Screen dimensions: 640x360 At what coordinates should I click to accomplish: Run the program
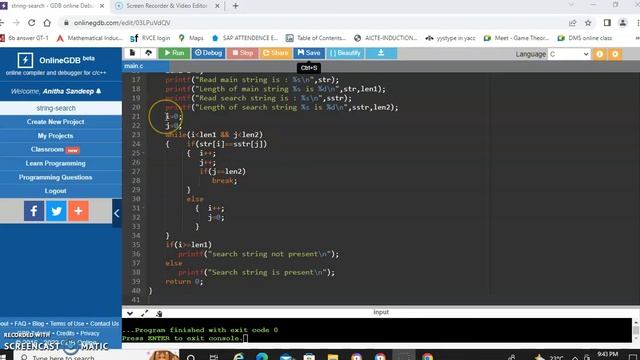[174, 53]
